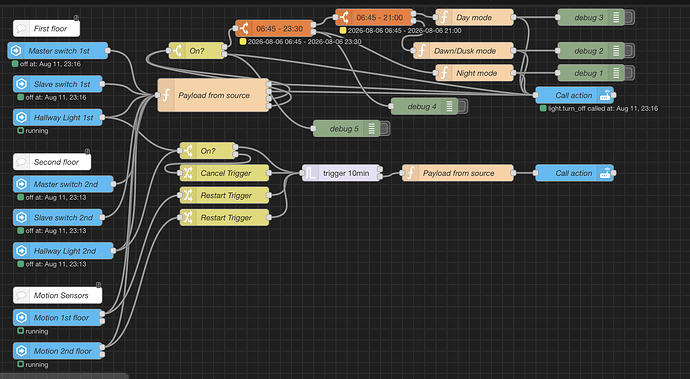Click the output port of Master switch 1st
Image resolution: width=690 pixels, height=379 pixels.
(x=108, y=51)
